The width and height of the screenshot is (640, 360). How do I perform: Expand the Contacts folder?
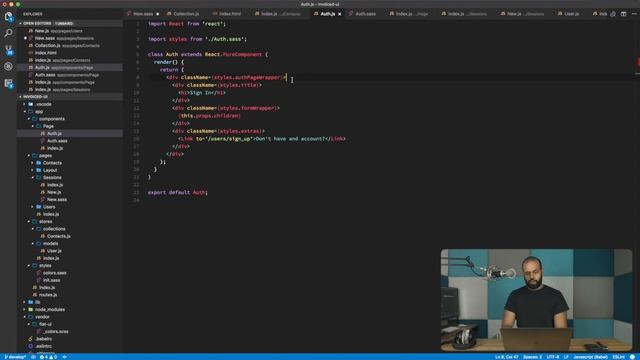point(33,163)
